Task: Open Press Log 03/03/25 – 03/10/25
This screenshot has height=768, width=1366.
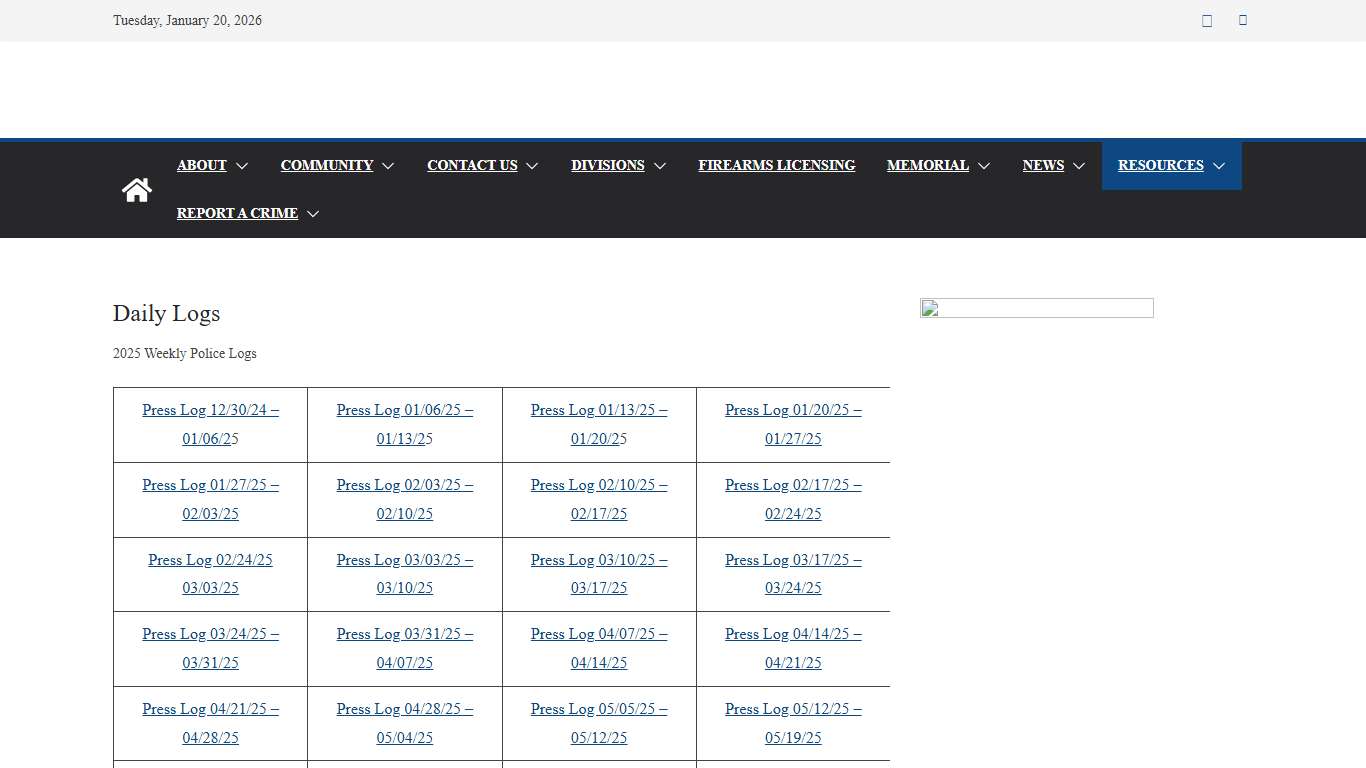Action: click(x=405, y=574)
